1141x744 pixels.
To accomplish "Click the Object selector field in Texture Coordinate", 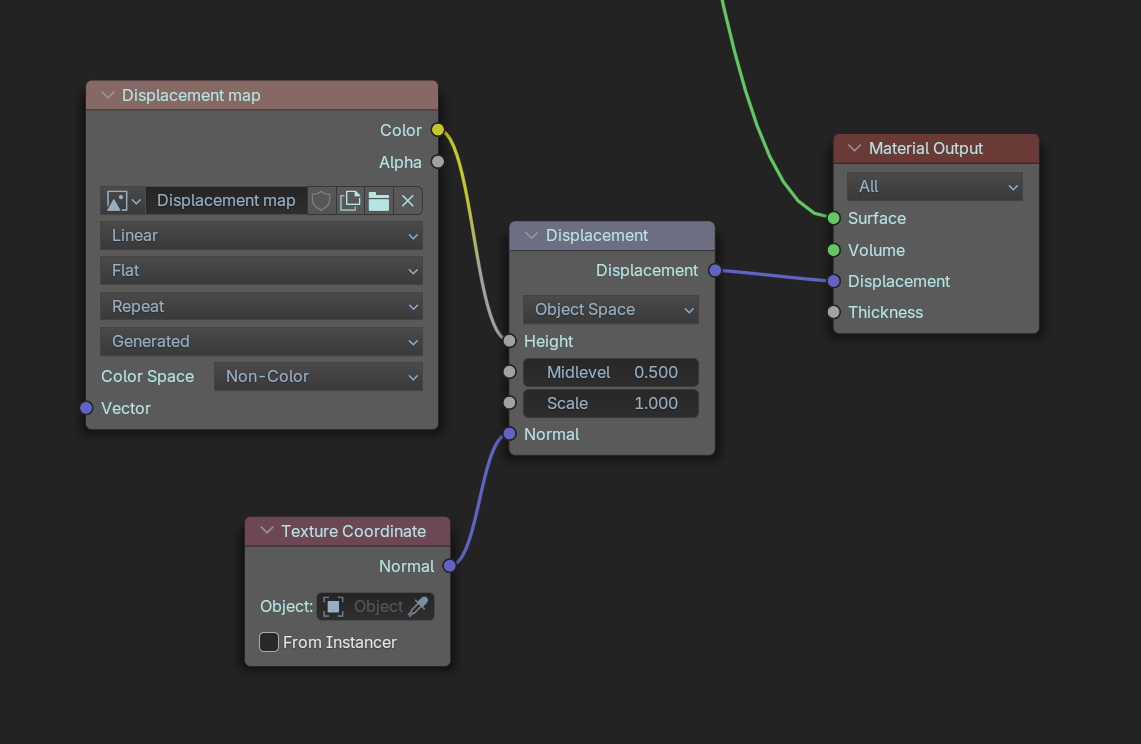I will (375, 606).
